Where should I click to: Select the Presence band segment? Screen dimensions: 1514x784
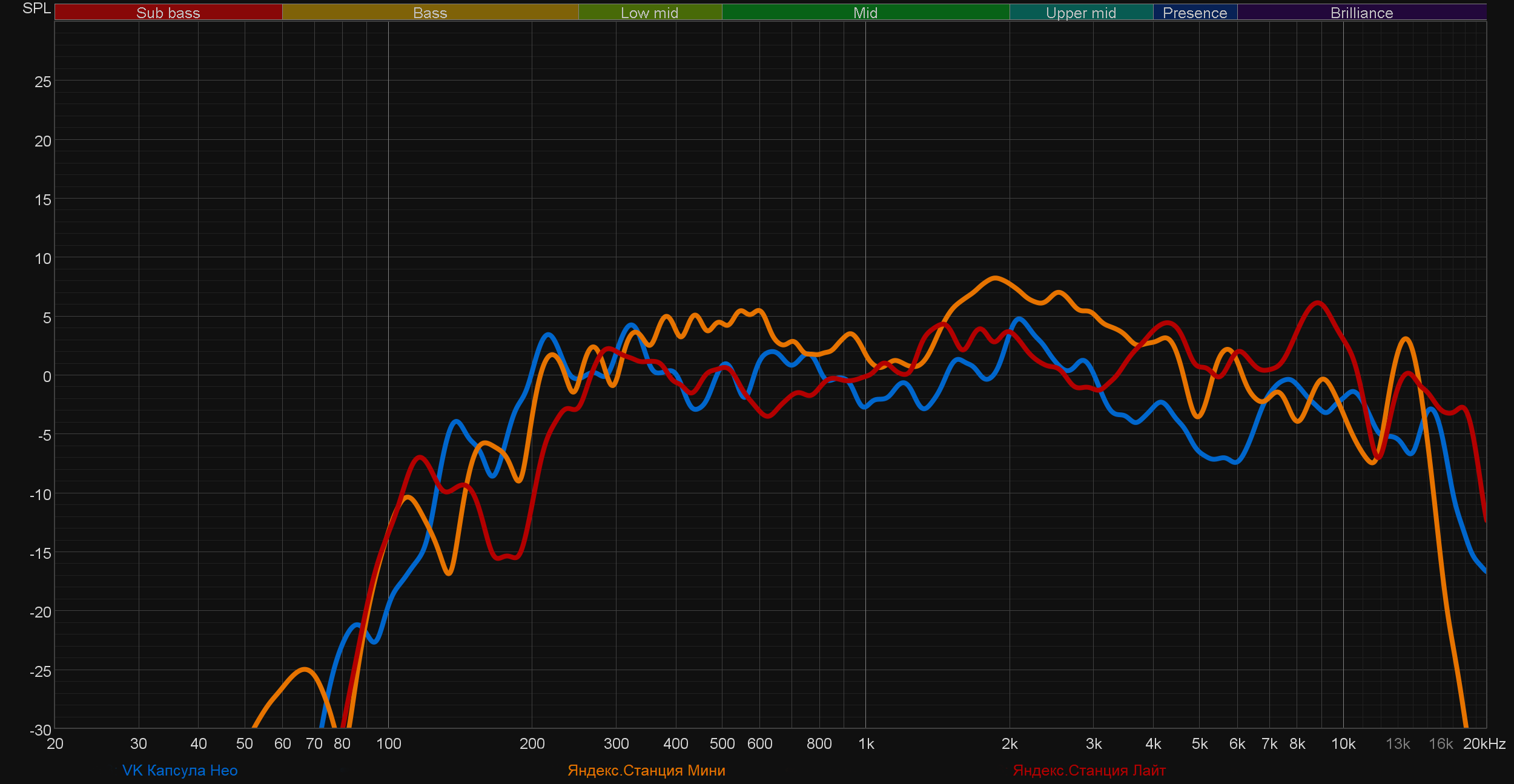1194,13
